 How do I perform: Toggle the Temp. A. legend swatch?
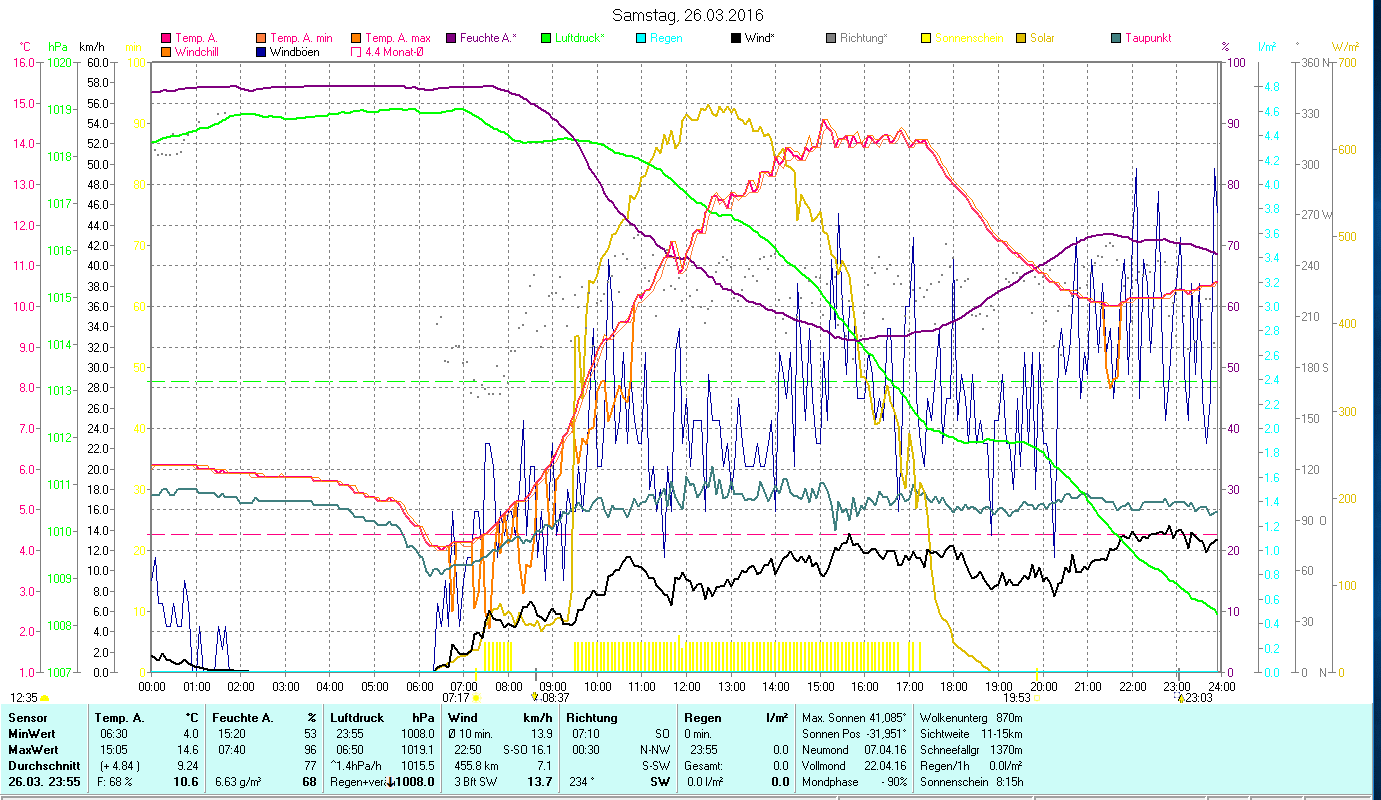[x=166, y=39]
